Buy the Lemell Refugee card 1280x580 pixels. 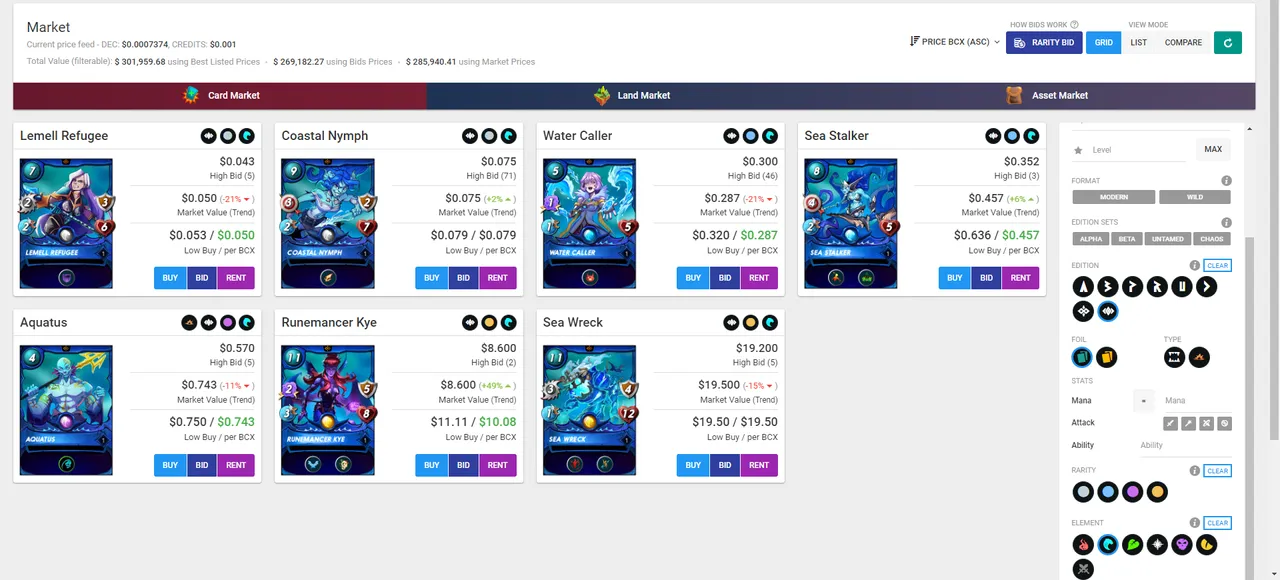point(170,278)
